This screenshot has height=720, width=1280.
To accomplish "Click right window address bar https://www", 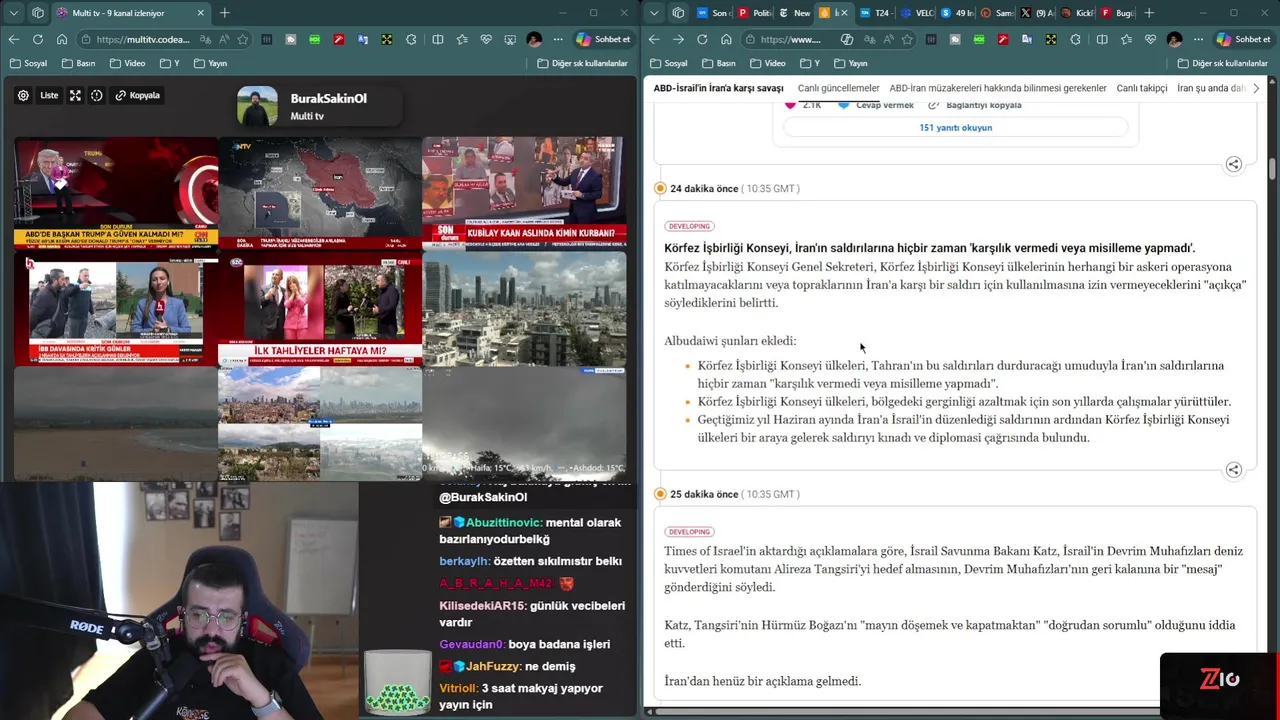I will click(790, 39).
